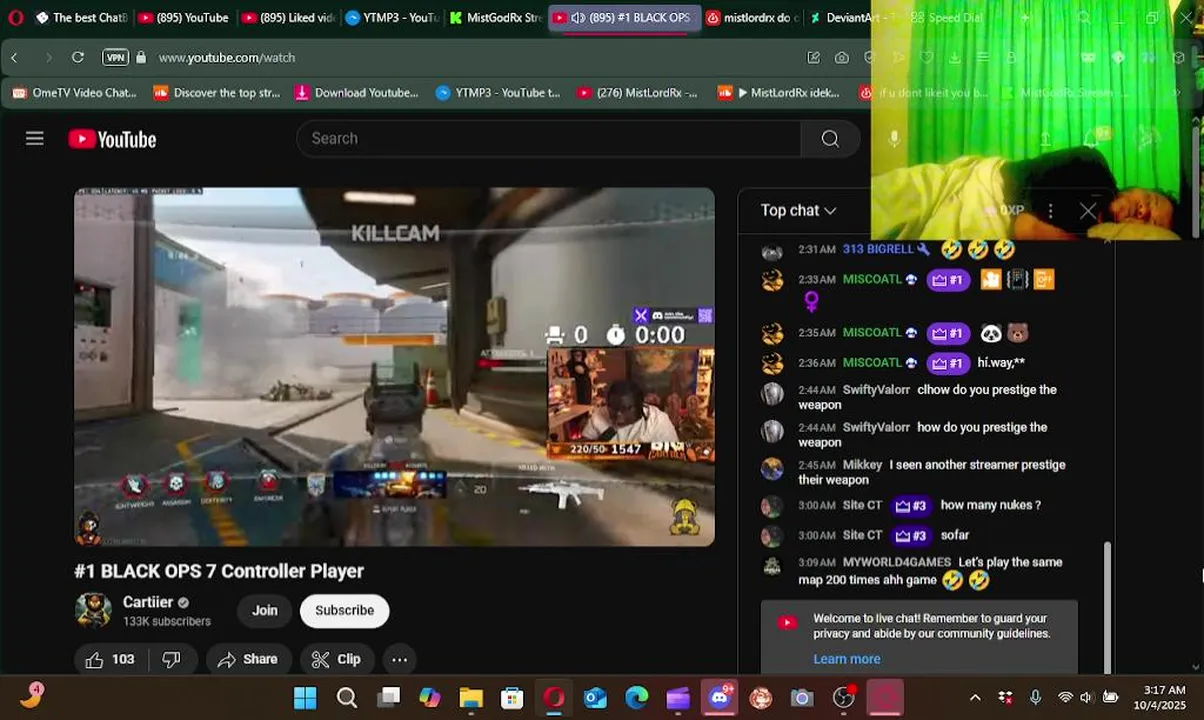
Task: Dislike the video with thumbs down
Action: tap(172, 659)
